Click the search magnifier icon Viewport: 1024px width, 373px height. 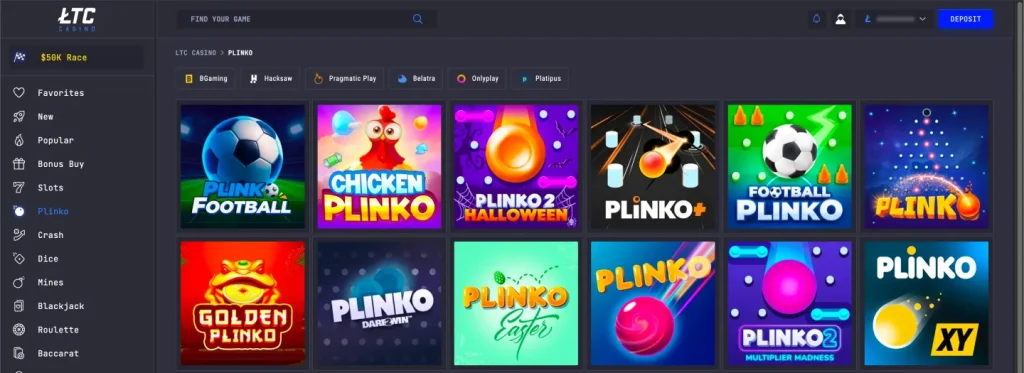pos(418,19)
